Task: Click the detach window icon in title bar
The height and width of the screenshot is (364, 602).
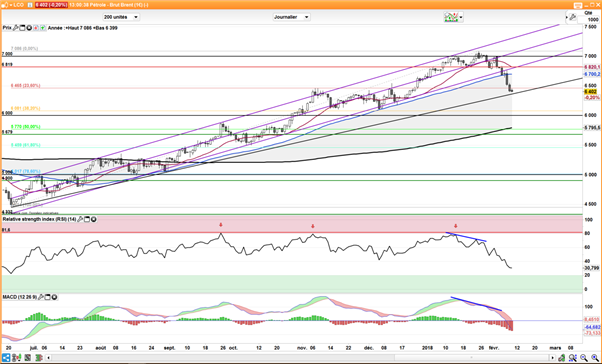Action: tap(578, 5)
